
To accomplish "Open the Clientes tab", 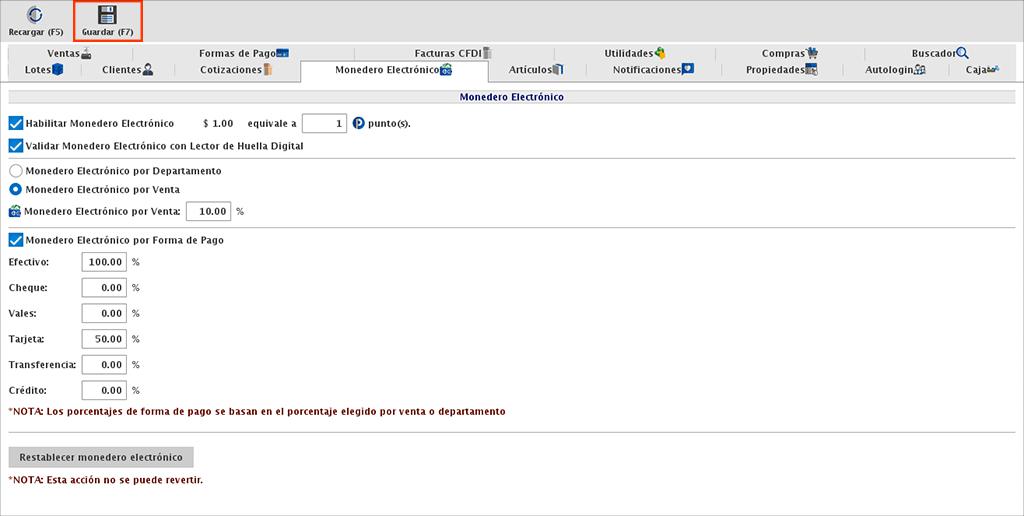I will 127,70.
